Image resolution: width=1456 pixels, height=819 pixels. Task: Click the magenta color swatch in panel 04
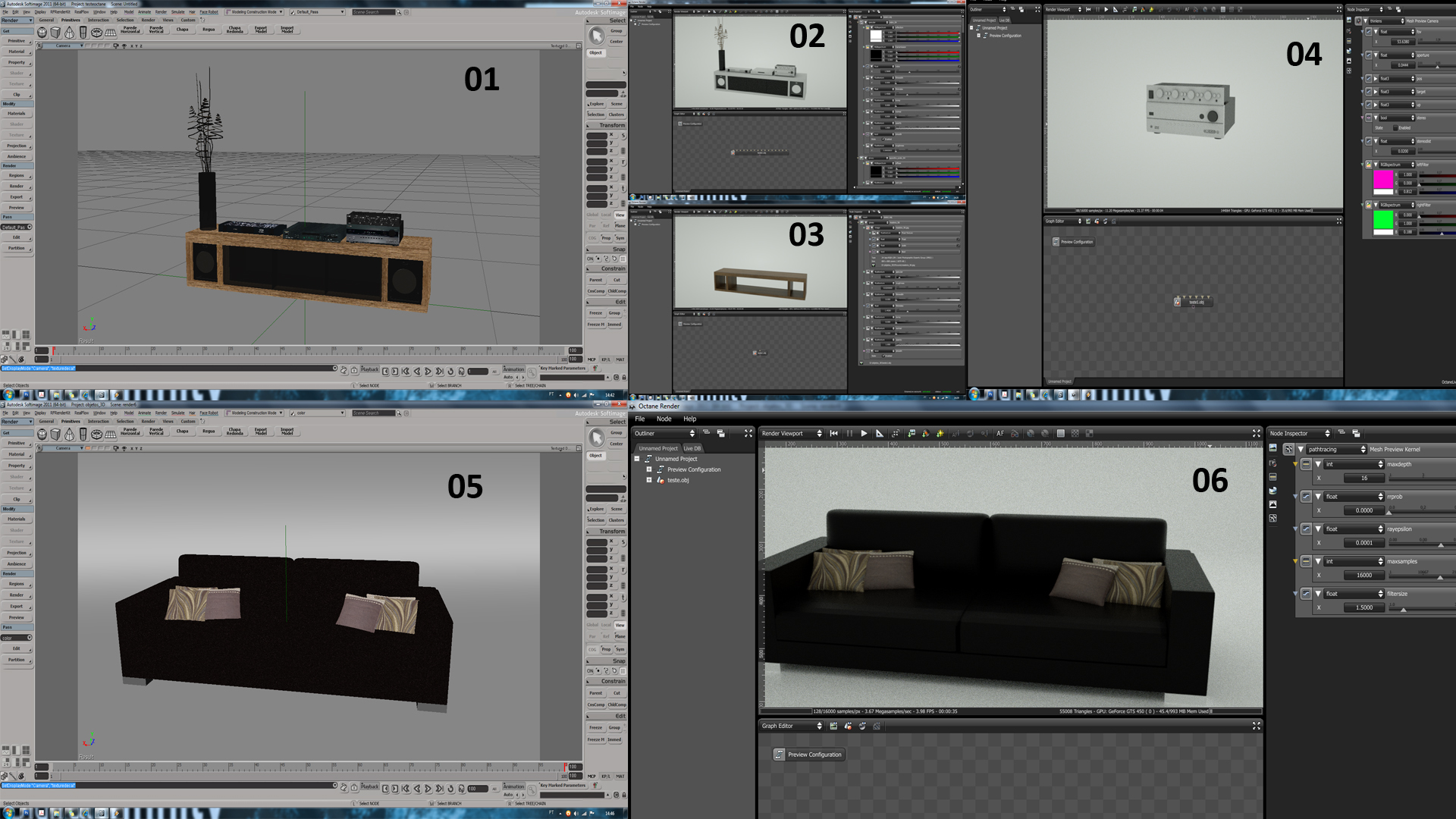point(1383,179)
